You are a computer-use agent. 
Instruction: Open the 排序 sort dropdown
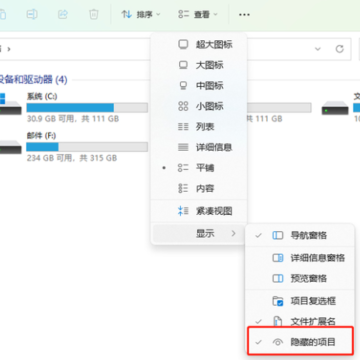pyautogui.click(x=140, y=14)
